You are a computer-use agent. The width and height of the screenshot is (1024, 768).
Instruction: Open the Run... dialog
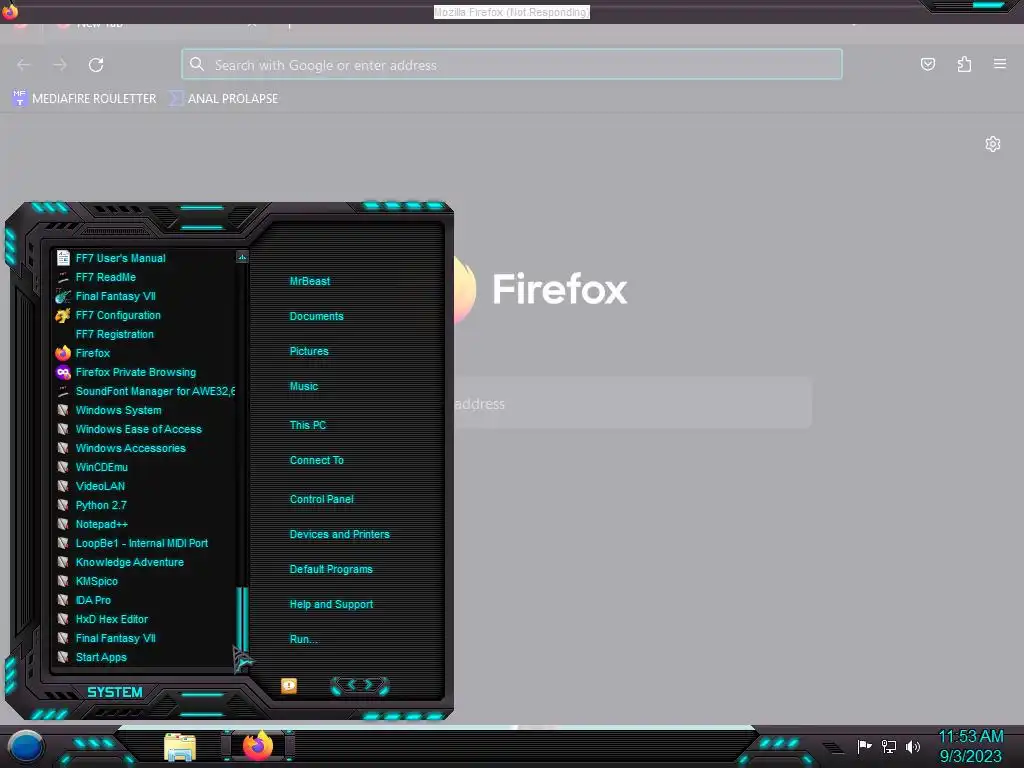pos(304,639)
